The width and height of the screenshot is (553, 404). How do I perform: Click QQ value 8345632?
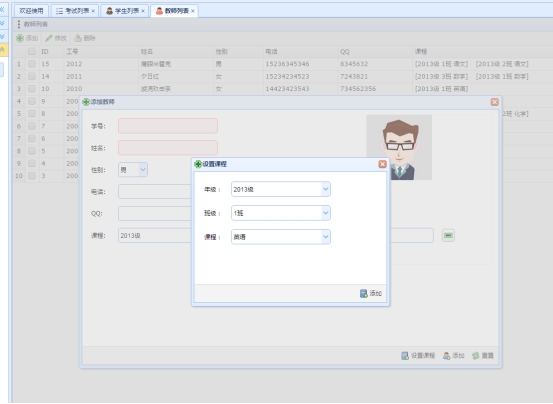(354, 64)
